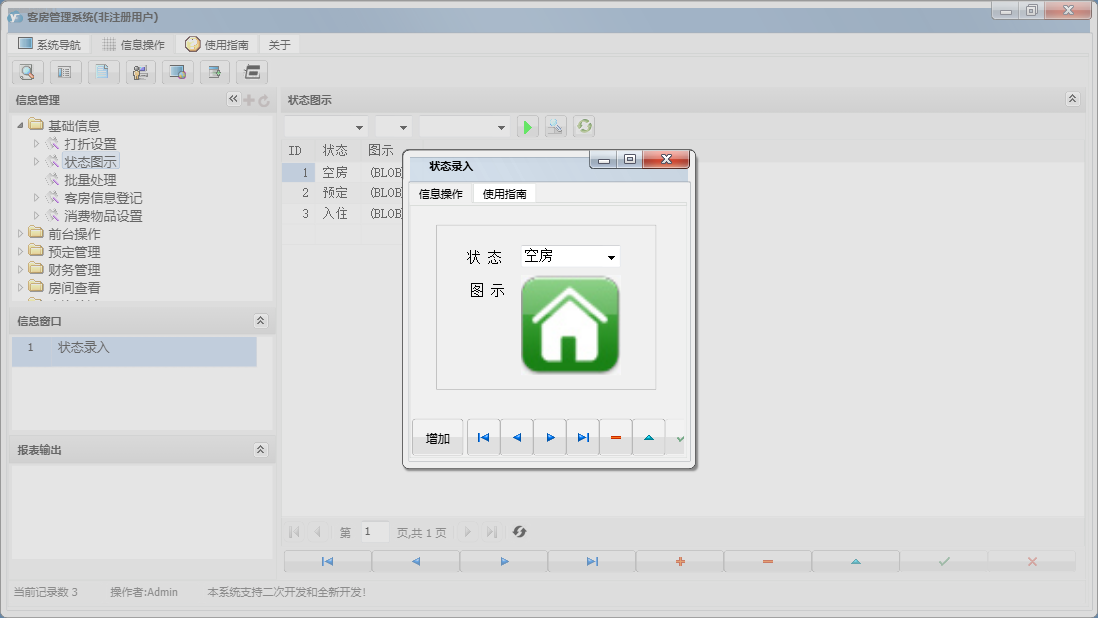This screenshot has width=1098, height=618.
Task: Collapse the 信息窗口 panel
Action: [x=260, y=321]
